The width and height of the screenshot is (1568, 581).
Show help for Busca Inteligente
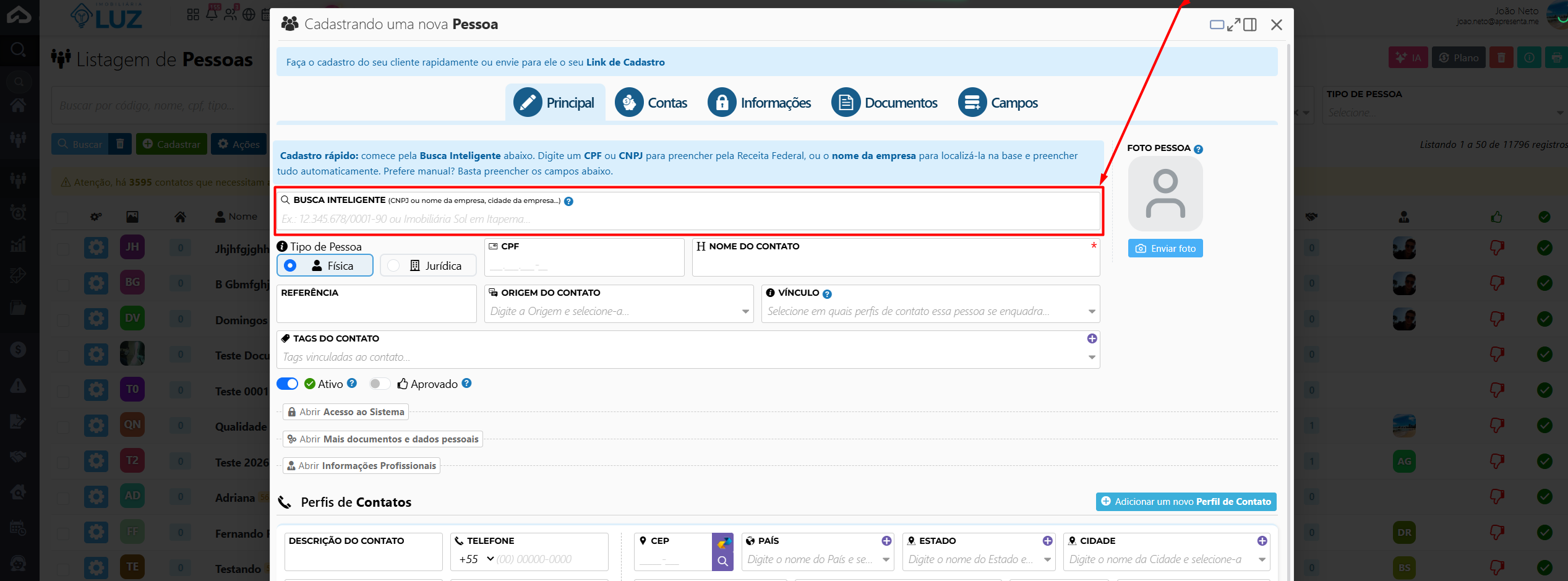coord(568,201)
